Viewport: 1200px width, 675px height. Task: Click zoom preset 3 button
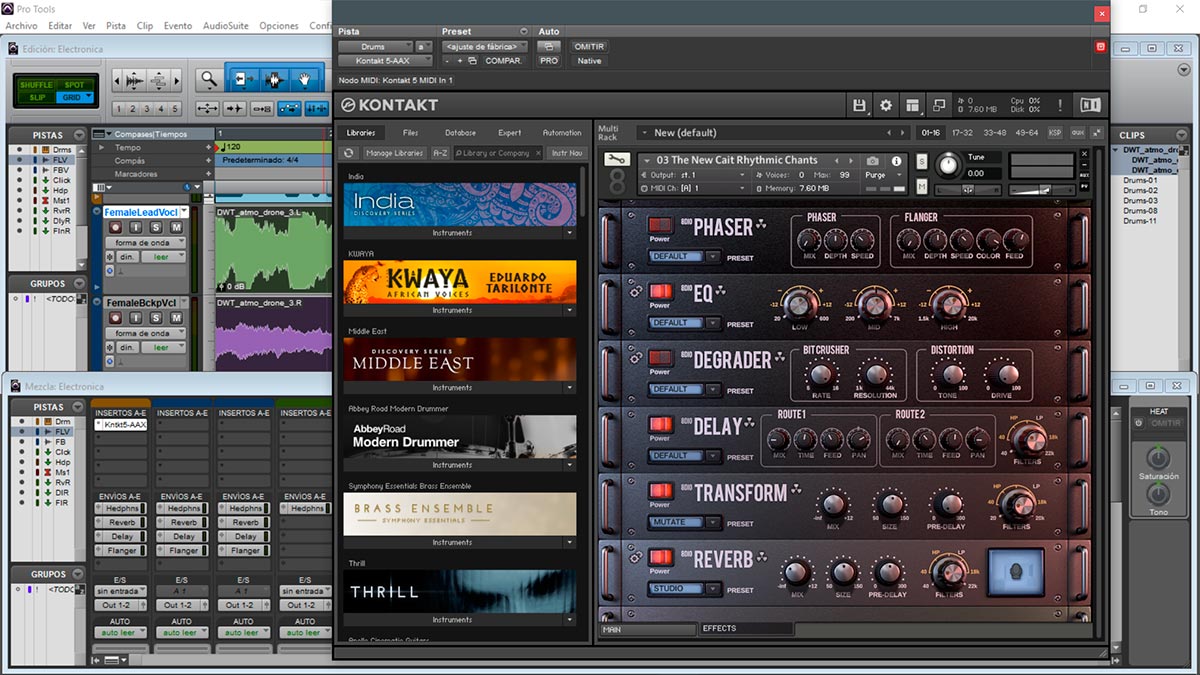[x=147, y=109]
